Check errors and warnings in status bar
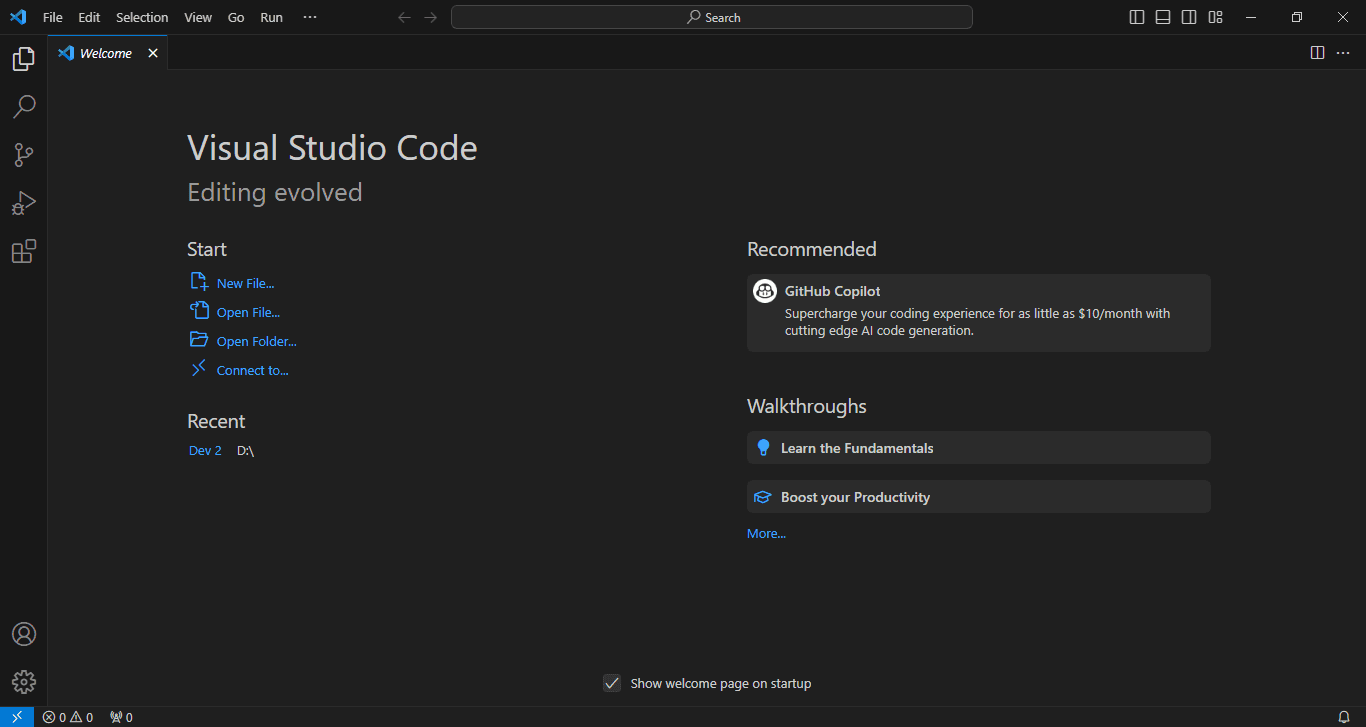 pyautogui.click(x=67, y=716)
